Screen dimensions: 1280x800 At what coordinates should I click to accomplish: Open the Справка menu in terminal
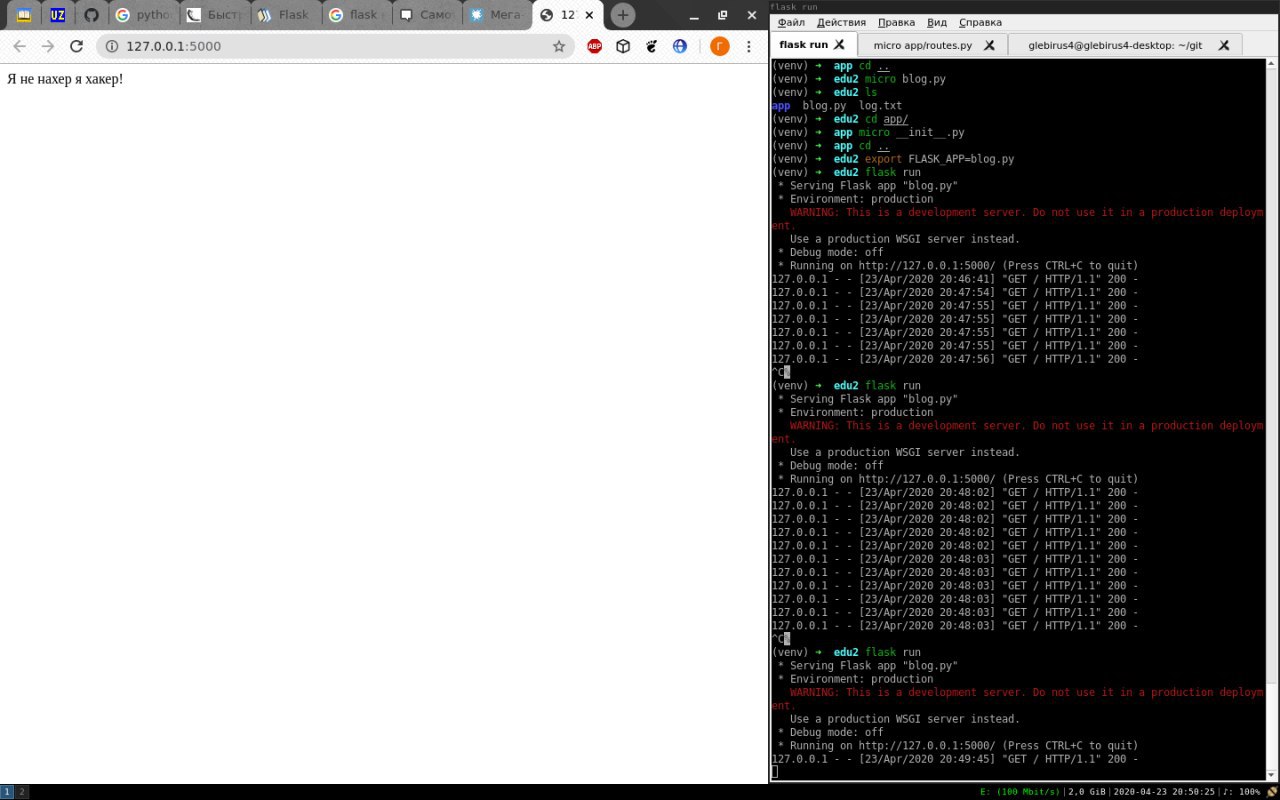[980, 22]
